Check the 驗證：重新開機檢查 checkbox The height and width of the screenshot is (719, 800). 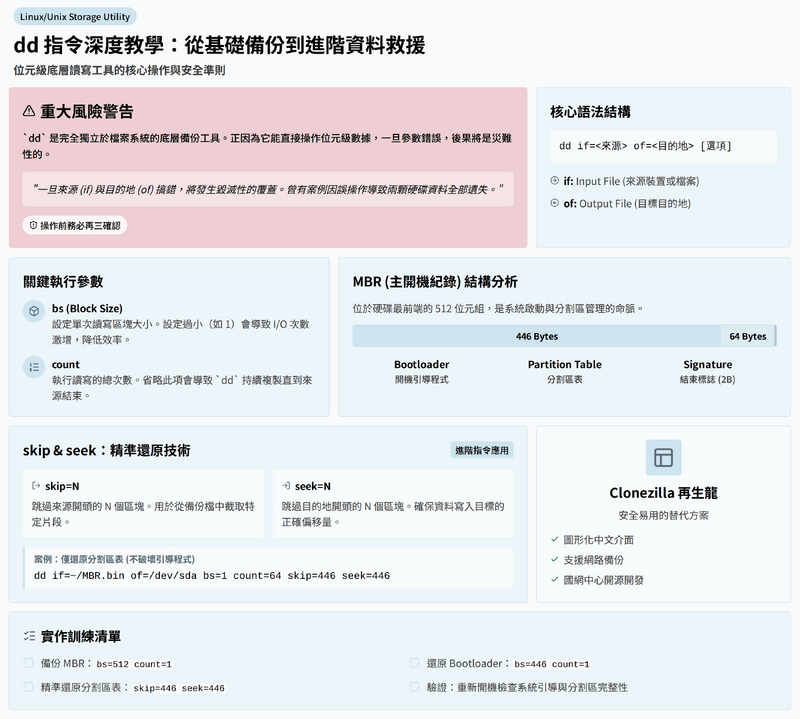414,687
